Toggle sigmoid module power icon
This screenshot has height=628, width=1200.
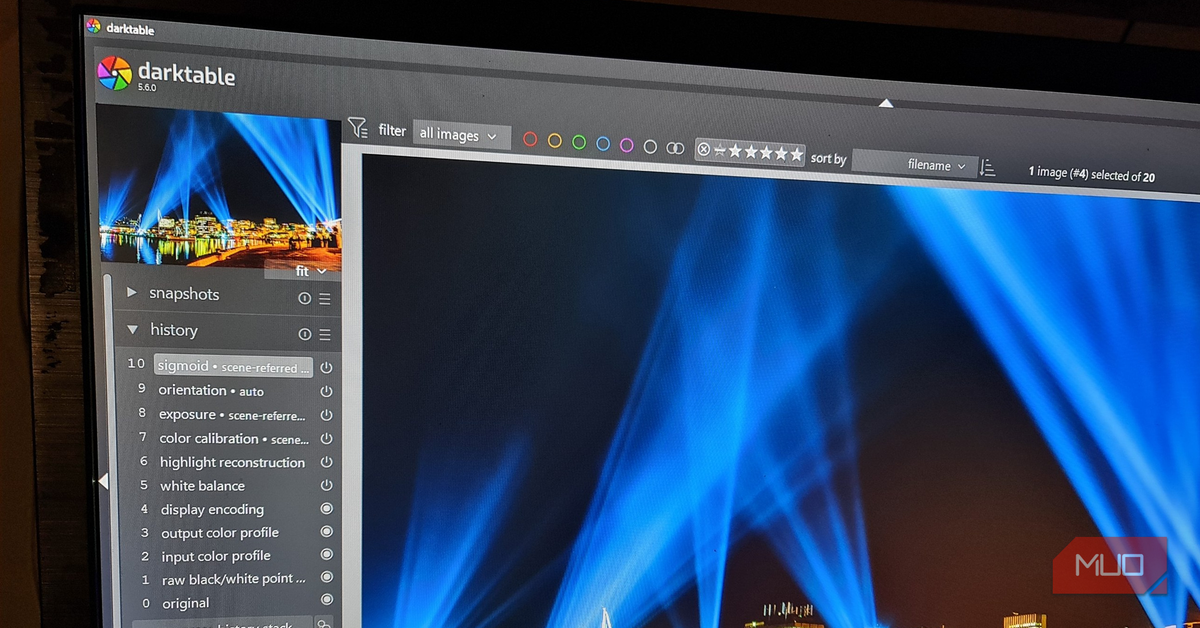click(326, 367)
